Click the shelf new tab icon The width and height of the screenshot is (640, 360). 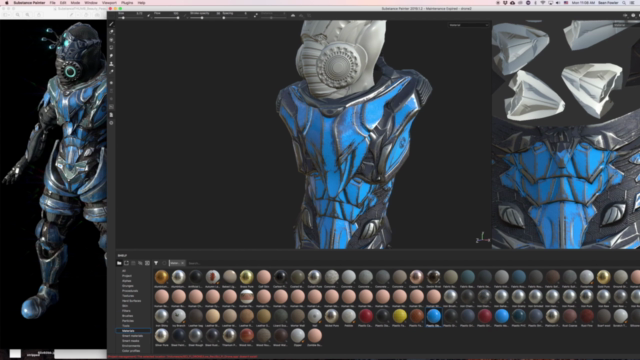tap(126, 263)
